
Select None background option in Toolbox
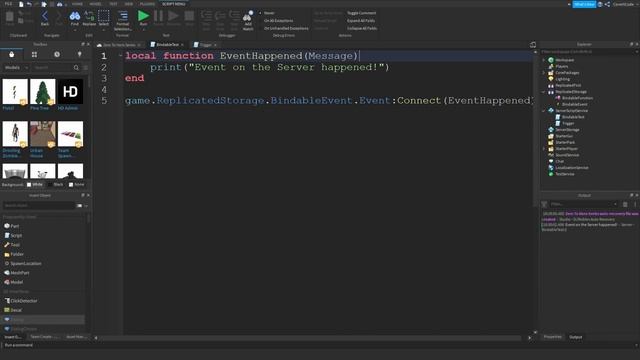76,184
